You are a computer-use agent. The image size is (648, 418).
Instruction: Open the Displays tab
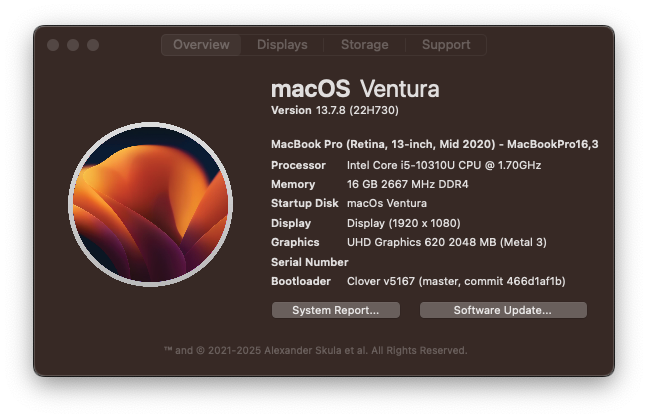pyautogui.click(x=282, y=45)
